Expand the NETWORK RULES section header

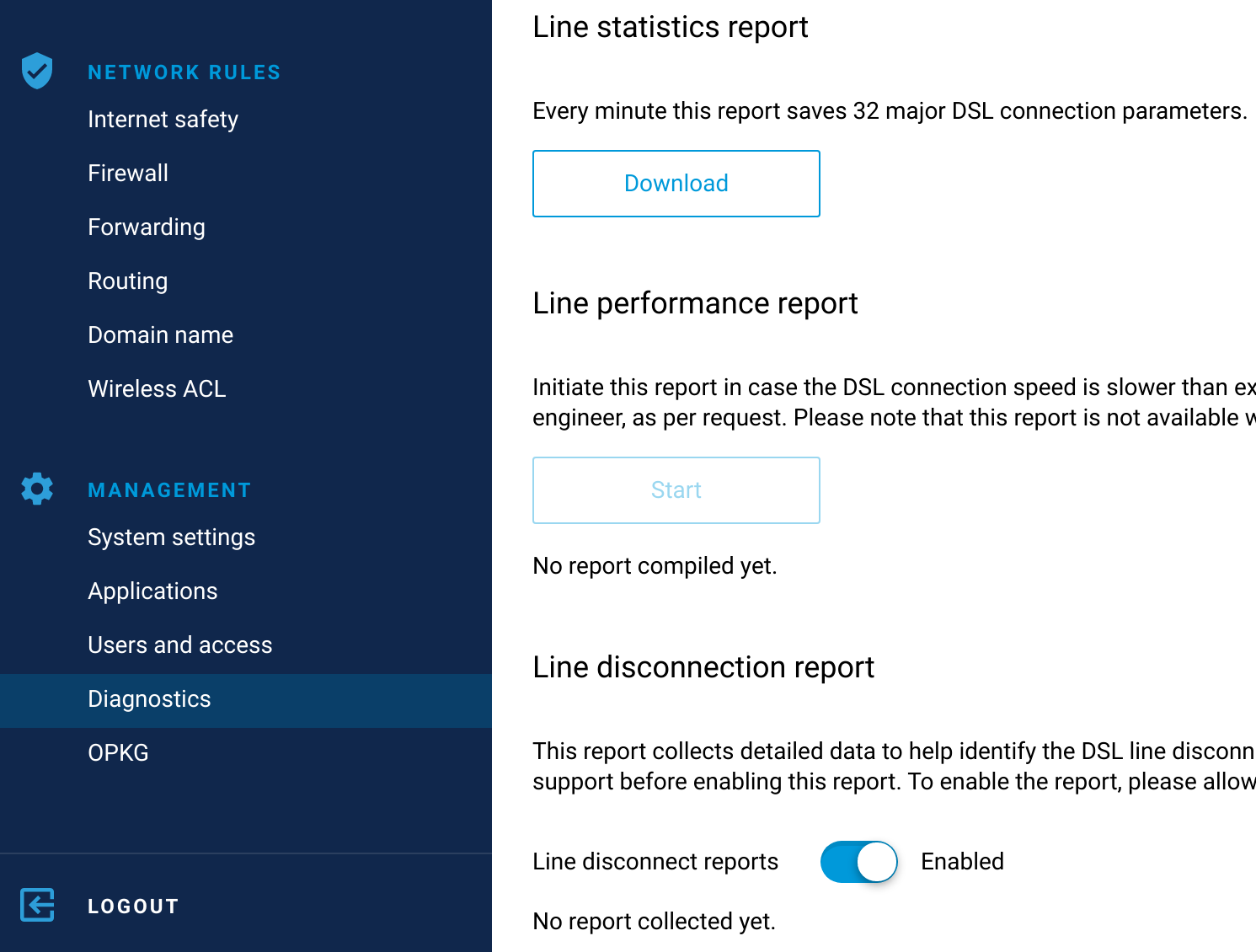[x=184, y=72]
